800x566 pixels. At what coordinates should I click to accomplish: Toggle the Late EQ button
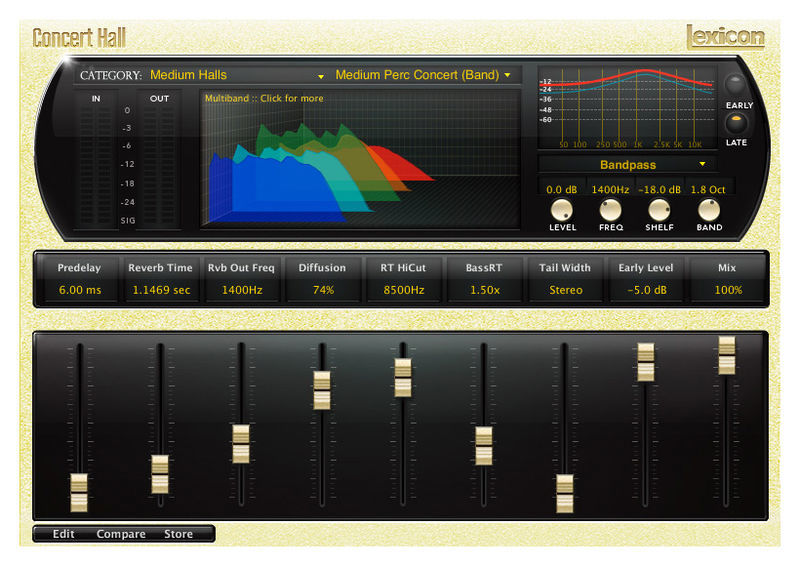(x=736, y=122)
